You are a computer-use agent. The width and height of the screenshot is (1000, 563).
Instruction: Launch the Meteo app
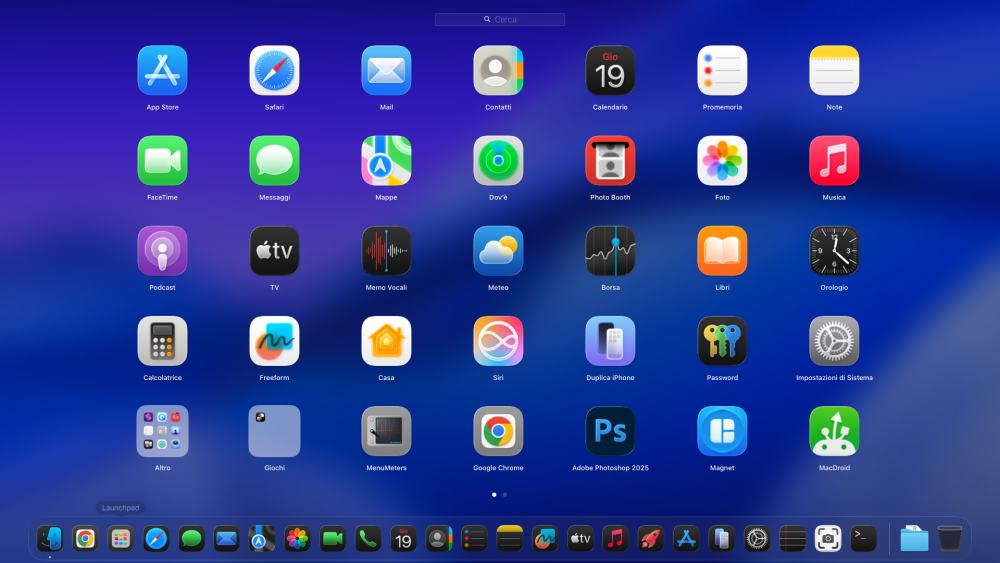[x=498, y=251]
